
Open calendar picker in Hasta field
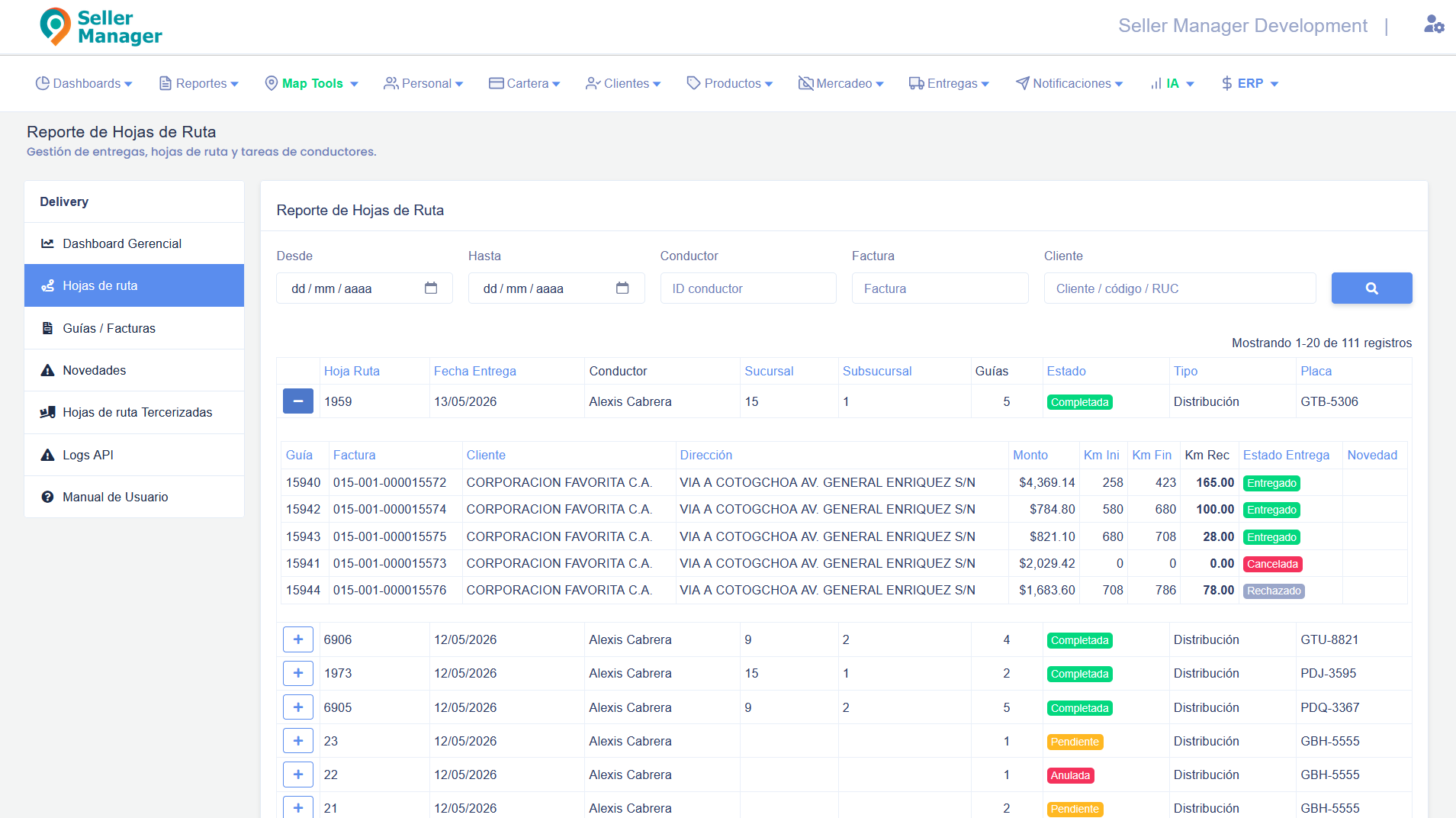(622, 288)
